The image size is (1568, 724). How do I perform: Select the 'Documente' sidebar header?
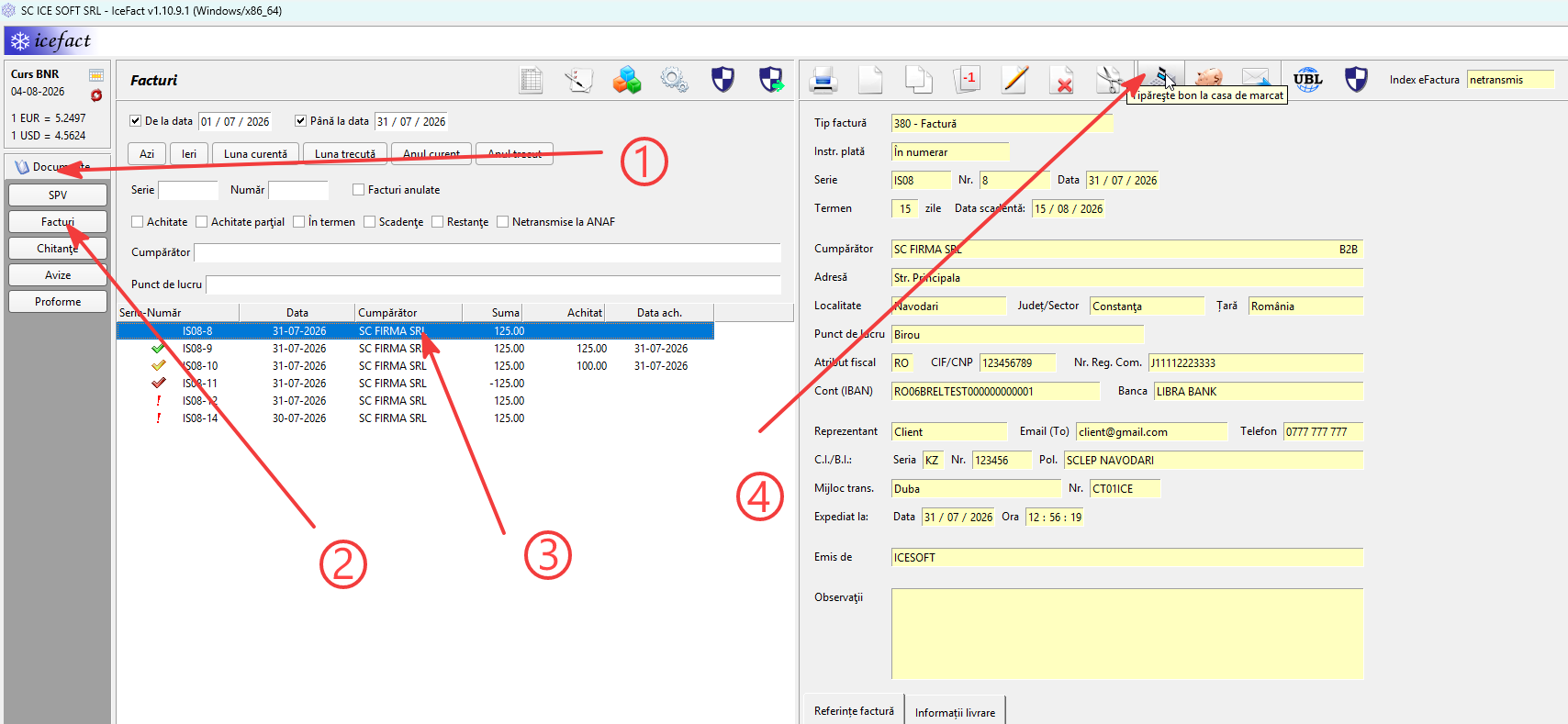tap(58, 167)
